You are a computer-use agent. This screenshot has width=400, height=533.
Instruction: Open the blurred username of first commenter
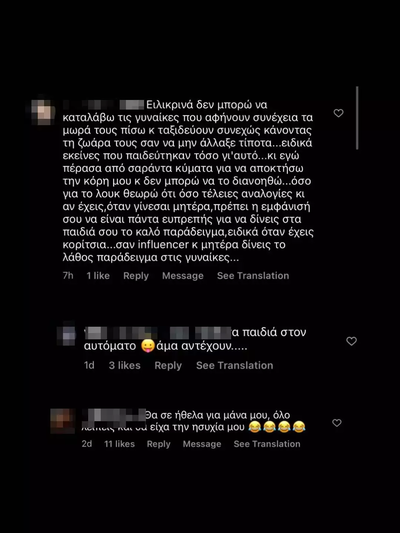(x=104, y=105)
